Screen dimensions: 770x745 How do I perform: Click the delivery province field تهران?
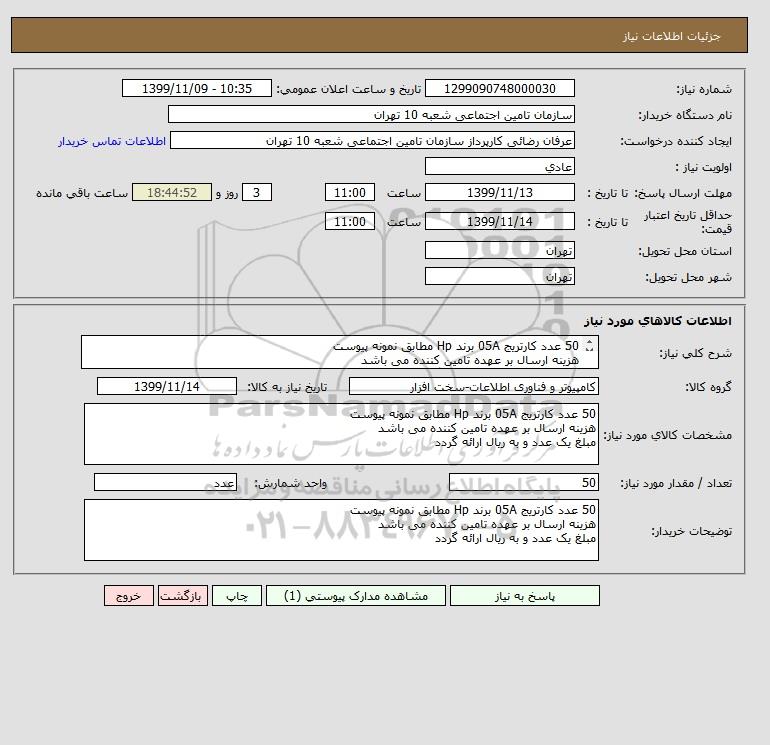[x=499, y=250]
